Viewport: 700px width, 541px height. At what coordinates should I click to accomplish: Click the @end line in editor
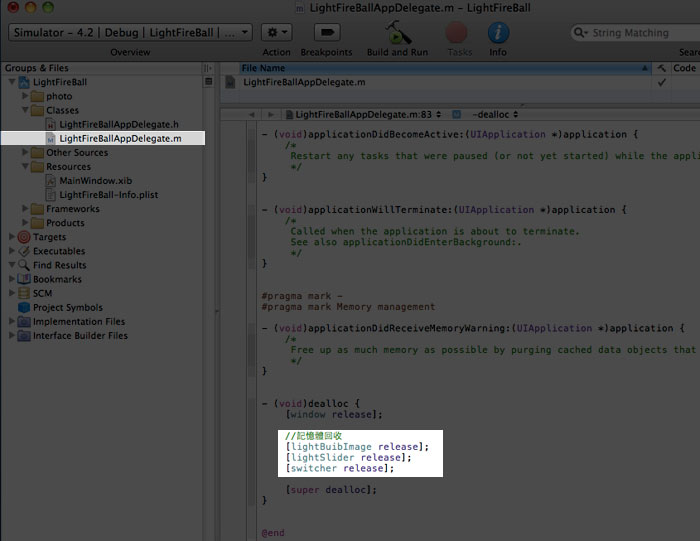pos(273,533)
